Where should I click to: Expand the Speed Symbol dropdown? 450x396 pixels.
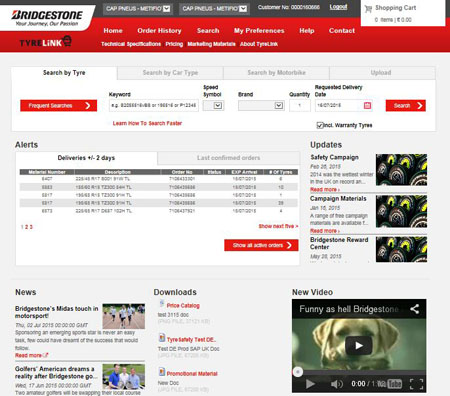pyautogui.click(x=213, y=106)
